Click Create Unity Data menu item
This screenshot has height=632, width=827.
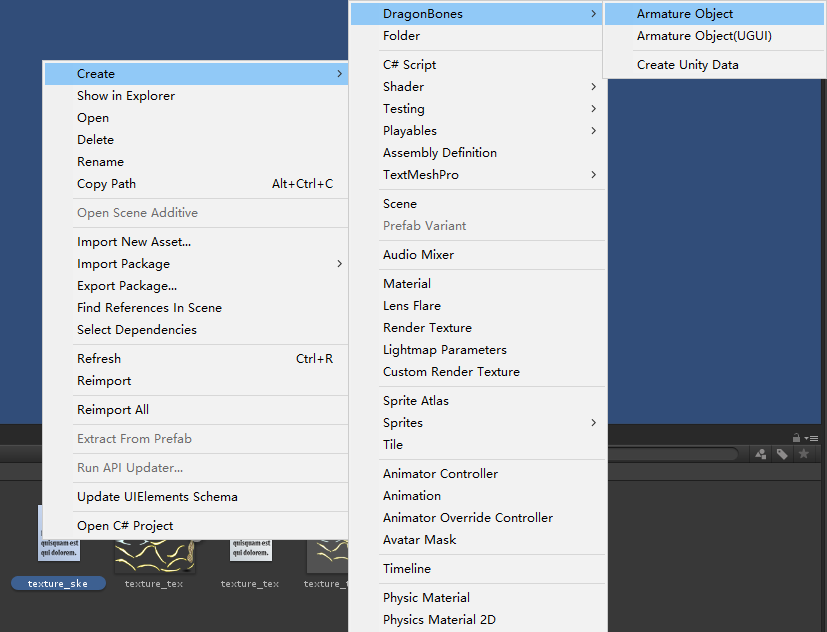tap(688, 65)
